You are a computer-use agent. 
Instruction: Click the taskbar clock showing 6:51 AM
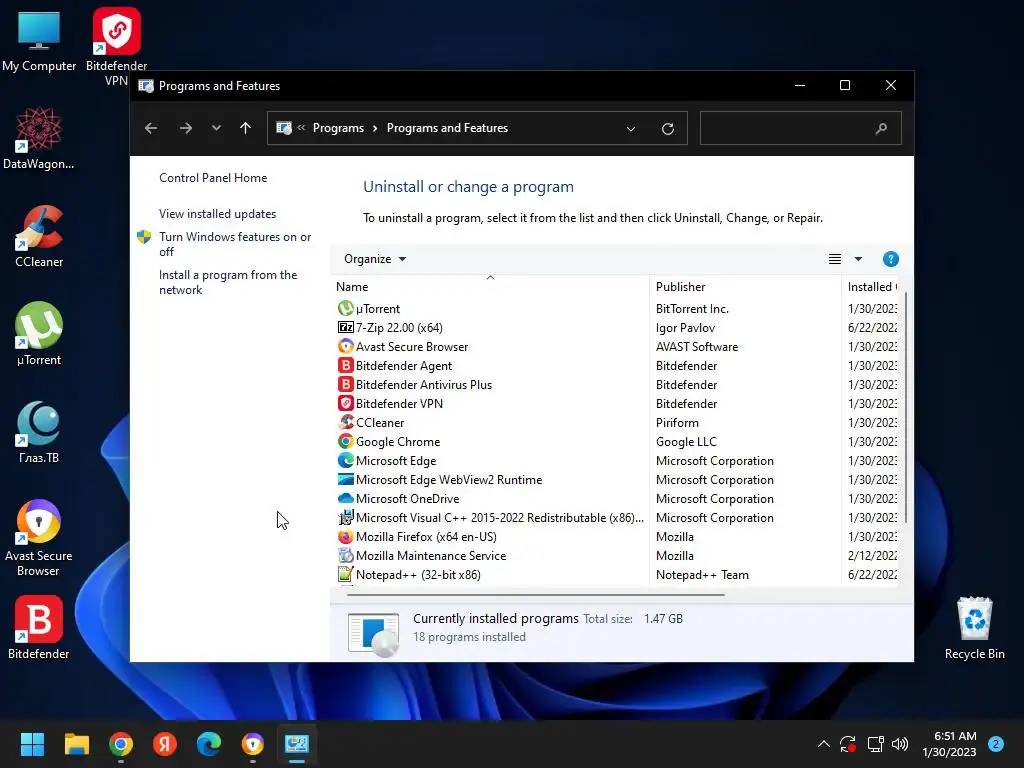[949, 744]
